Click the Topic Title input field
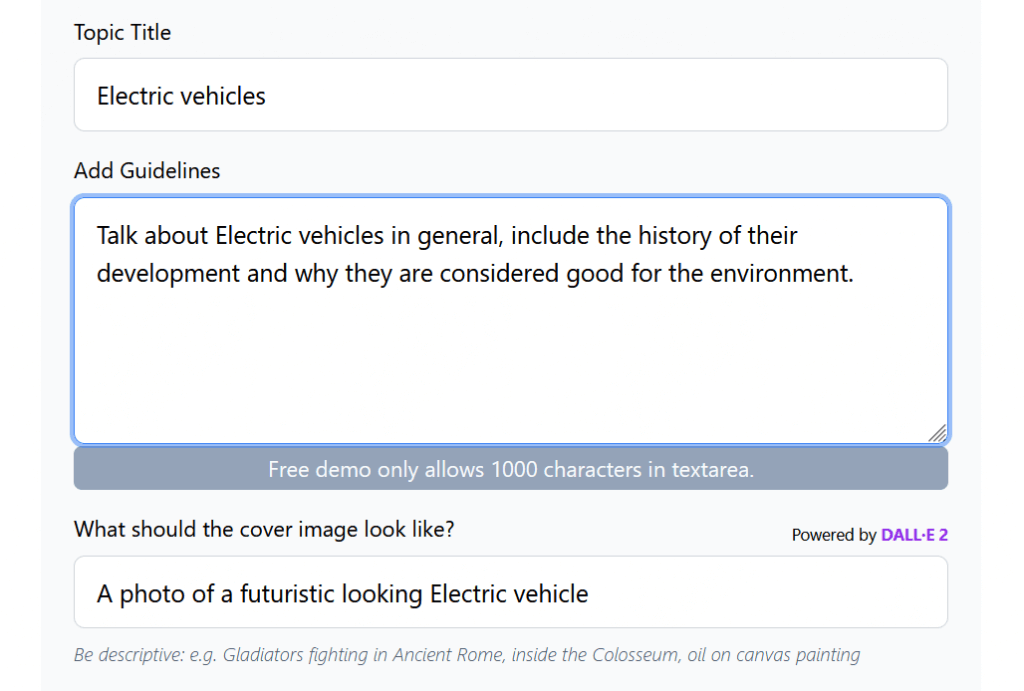Image resolution: width=1024 pixels, height=691 pixels. [511, 95]
